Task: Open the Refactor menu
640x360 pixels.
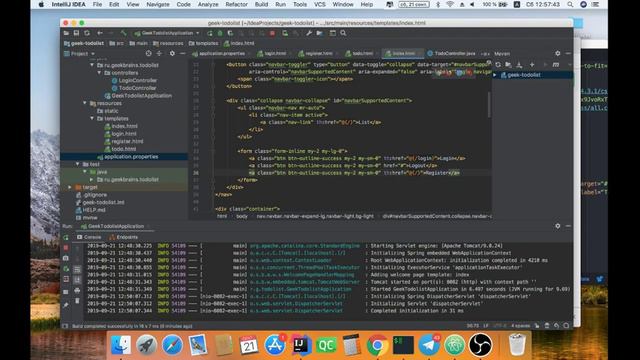Action: click(x=236, y=4)
